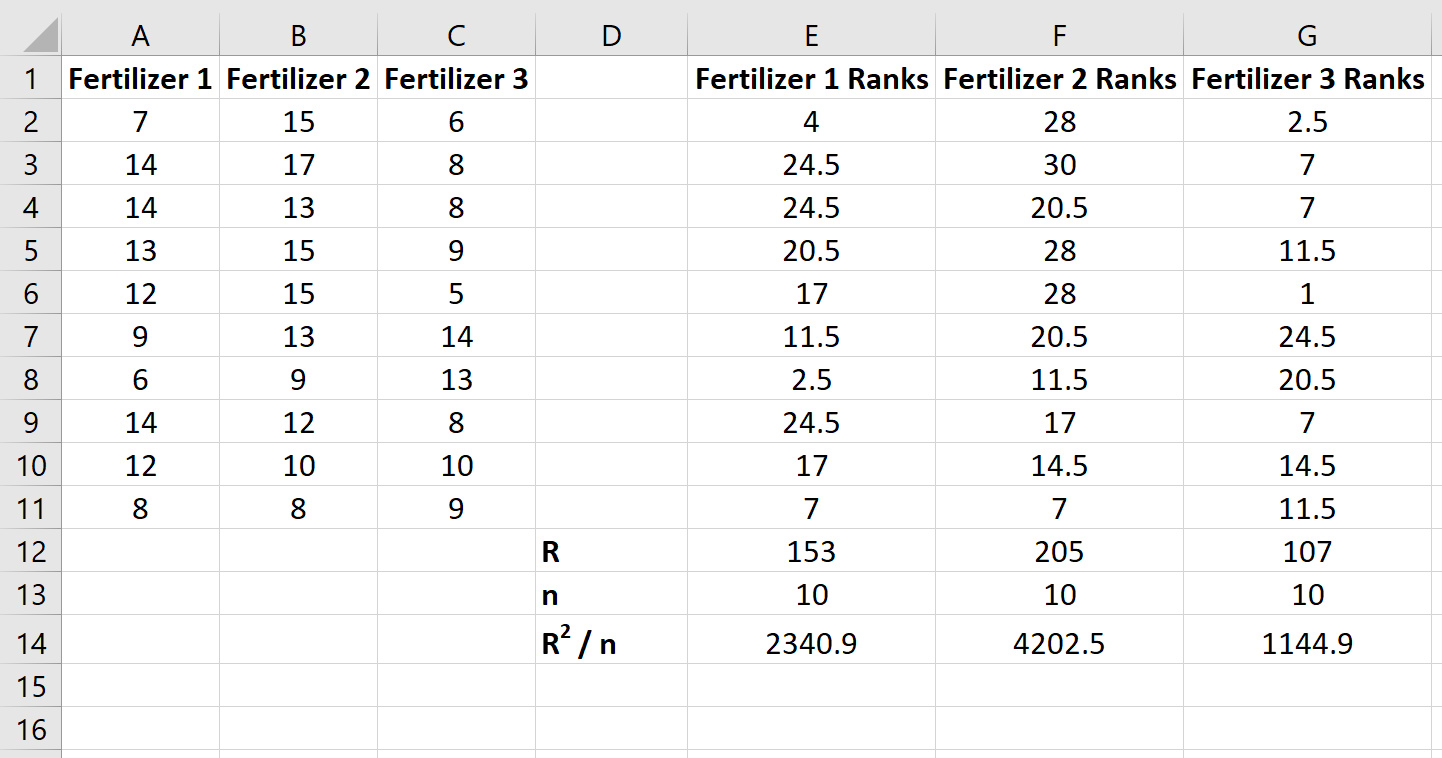1442x758 pixels.
Task: Click n value 10 under Fertilizer 1 Ranks
Action: tap(812, 594)
